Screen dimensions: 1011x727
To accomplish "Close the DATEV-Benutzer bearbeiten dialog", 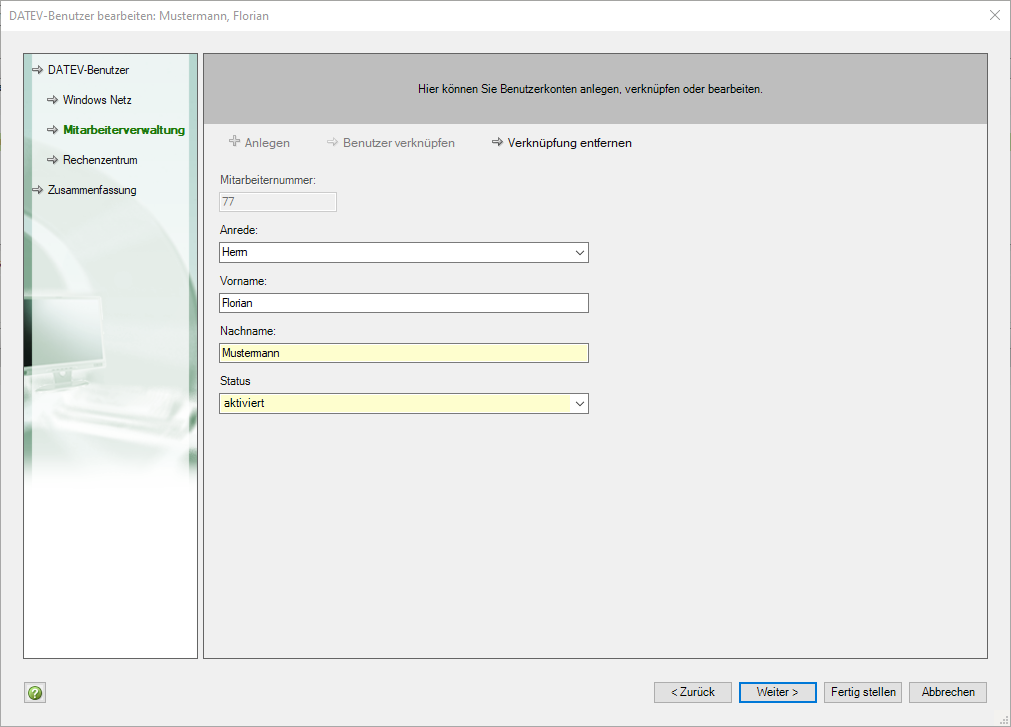I will tap(995, 15).
